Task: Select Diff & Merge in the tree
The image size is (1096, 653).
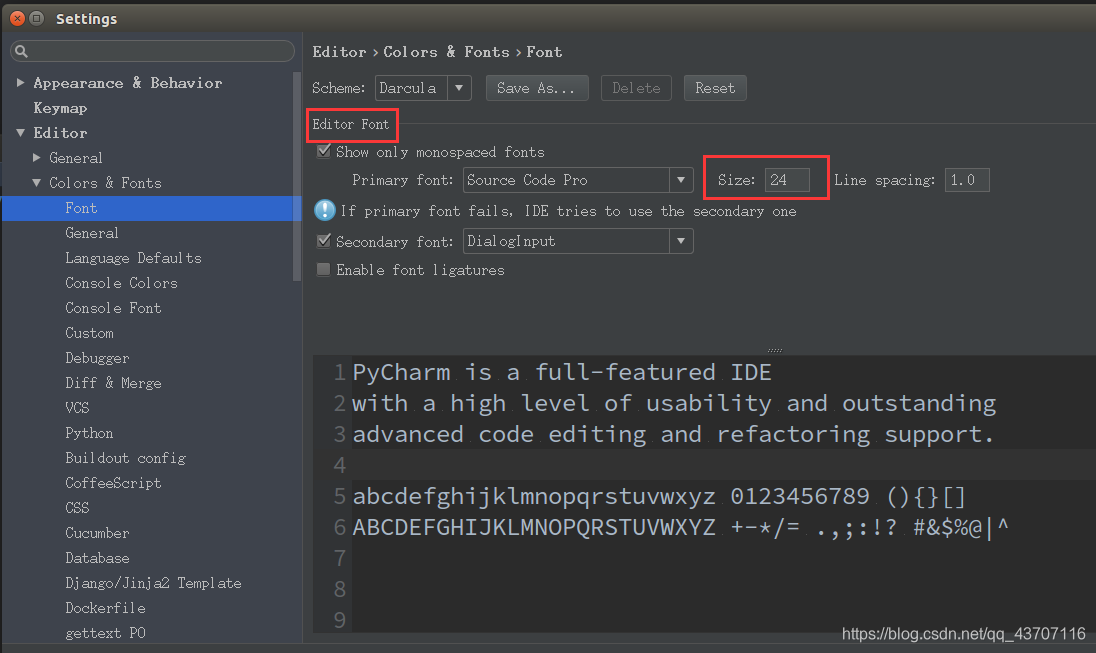Action: pos(113,383)
